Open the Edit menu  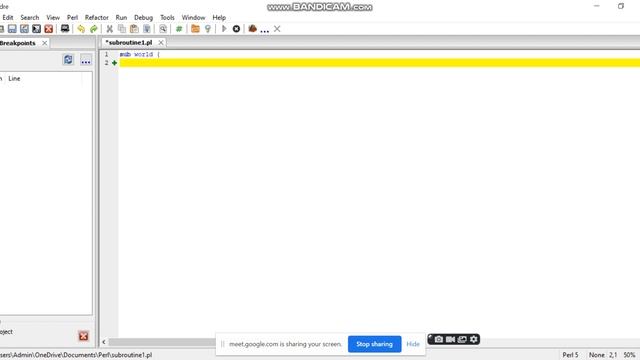[8, 18]
